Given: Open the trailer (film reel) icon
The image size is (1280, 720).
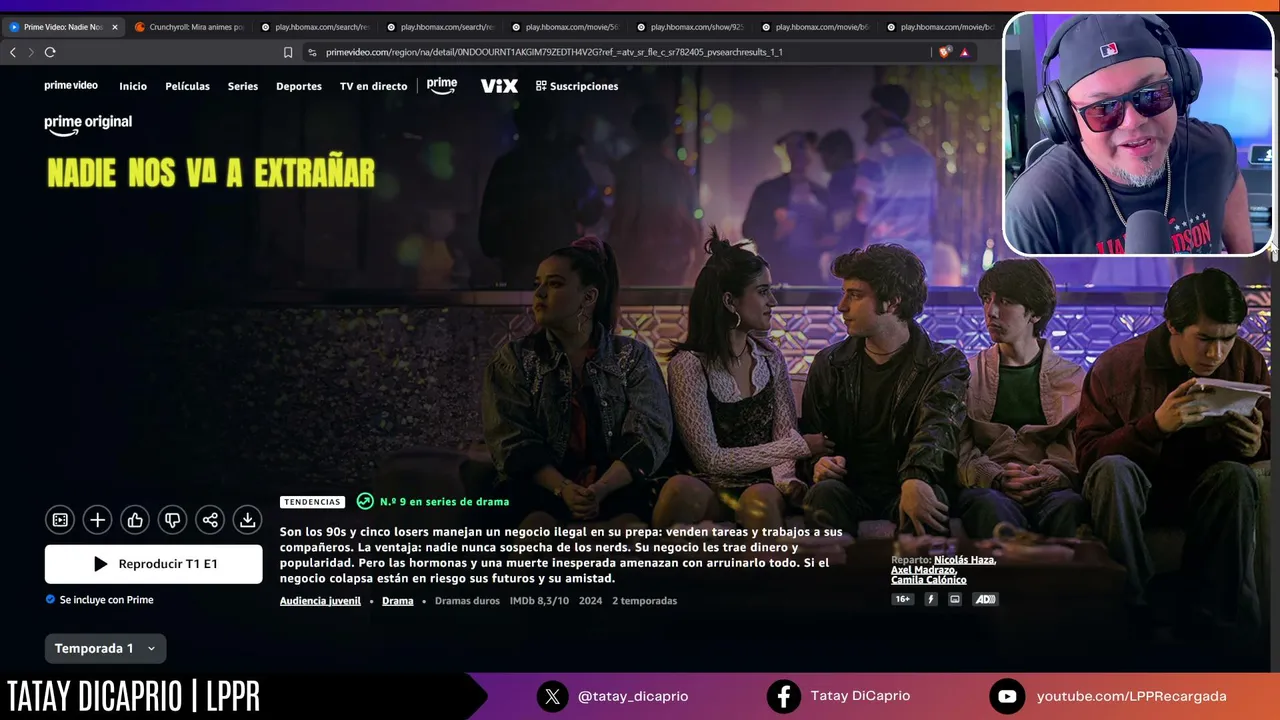Looking at the screenshot, I should tap(60, 520).
